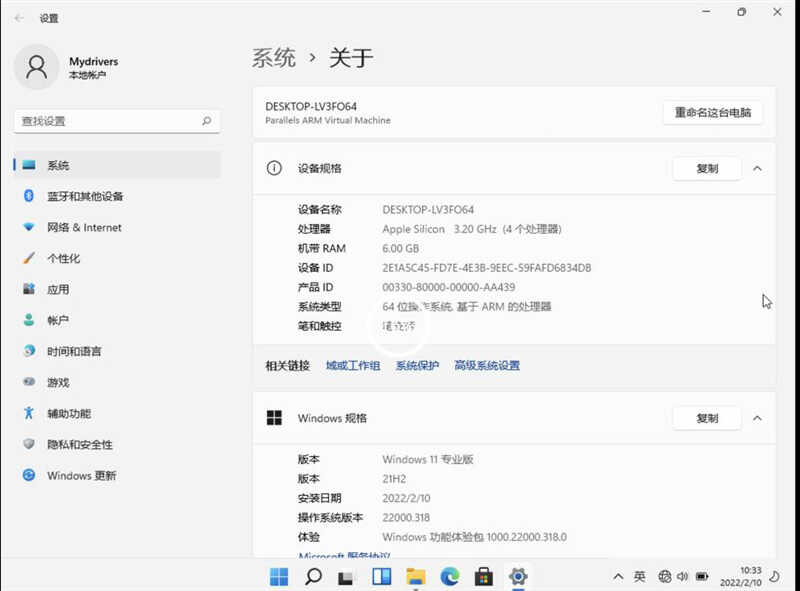
Task: Copy device specs with 设备规格 复制 button
Action: pyautogui.click(x=707, y=168)
